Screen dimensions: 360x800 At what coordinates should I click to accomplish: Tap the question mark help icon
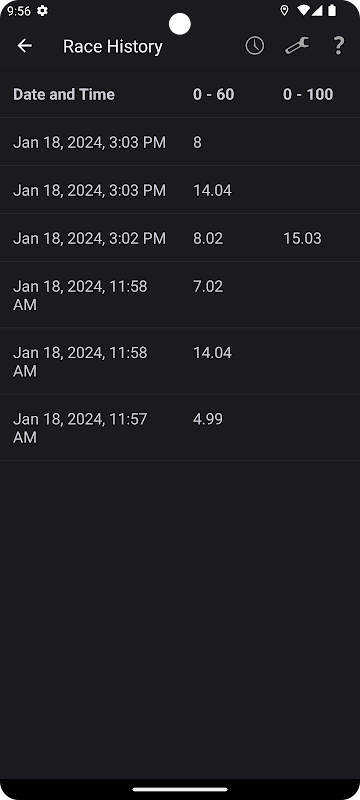click(339, 46)
